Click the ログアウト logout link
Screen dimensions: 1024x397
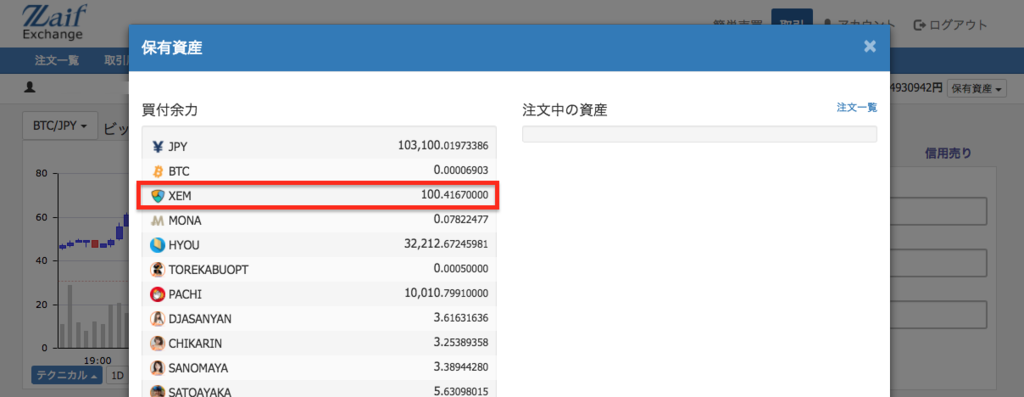[950, 25]
